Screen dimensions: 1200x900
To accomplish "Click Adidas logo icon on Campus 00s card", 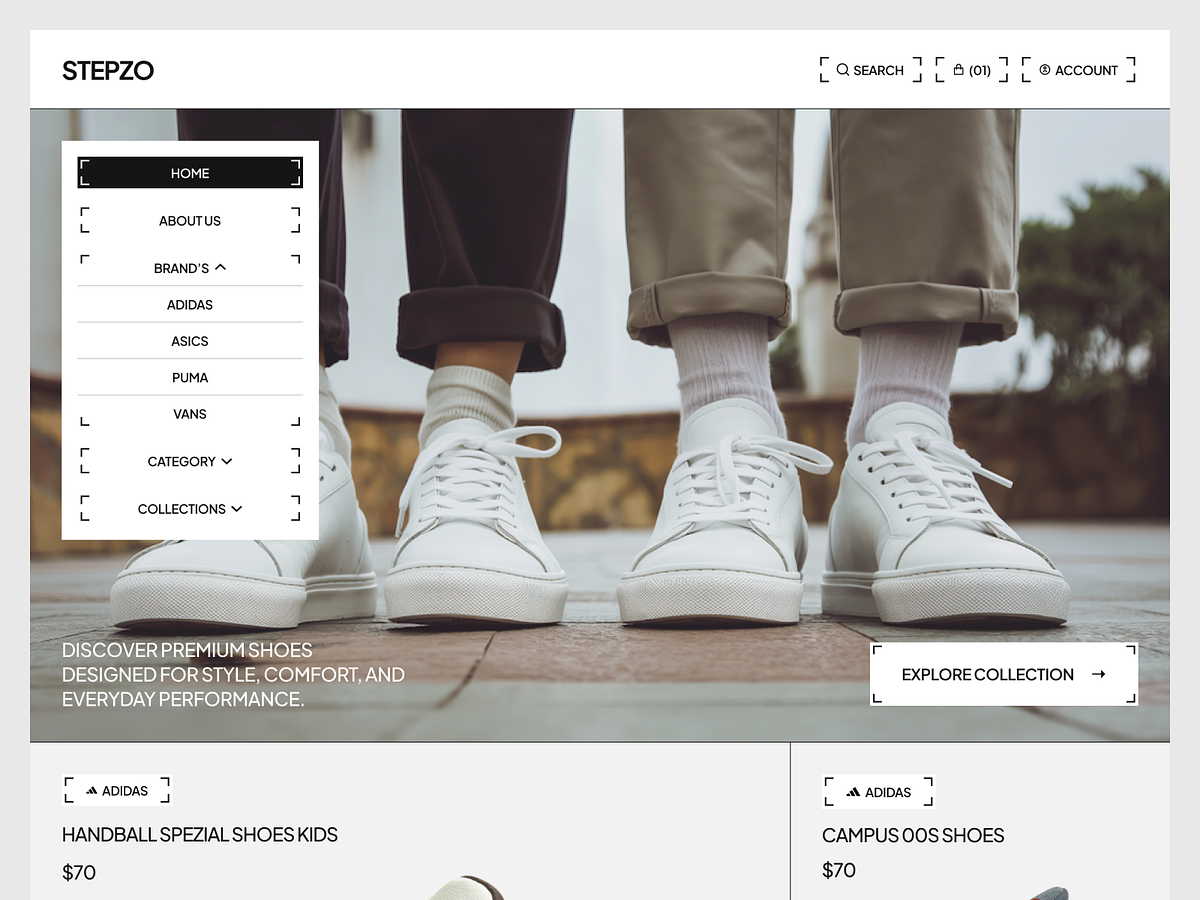I will [x=853, y=792].
